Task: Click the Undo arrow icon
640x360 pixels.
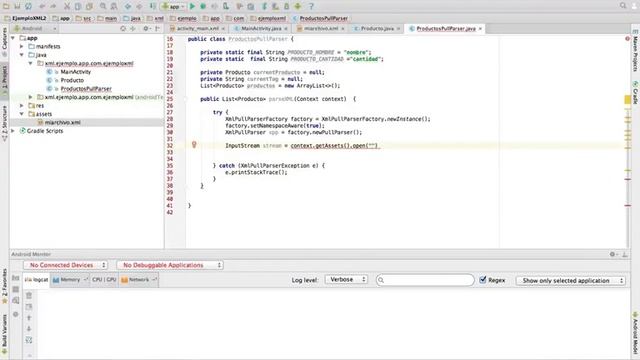Action: tap(42, 6)
